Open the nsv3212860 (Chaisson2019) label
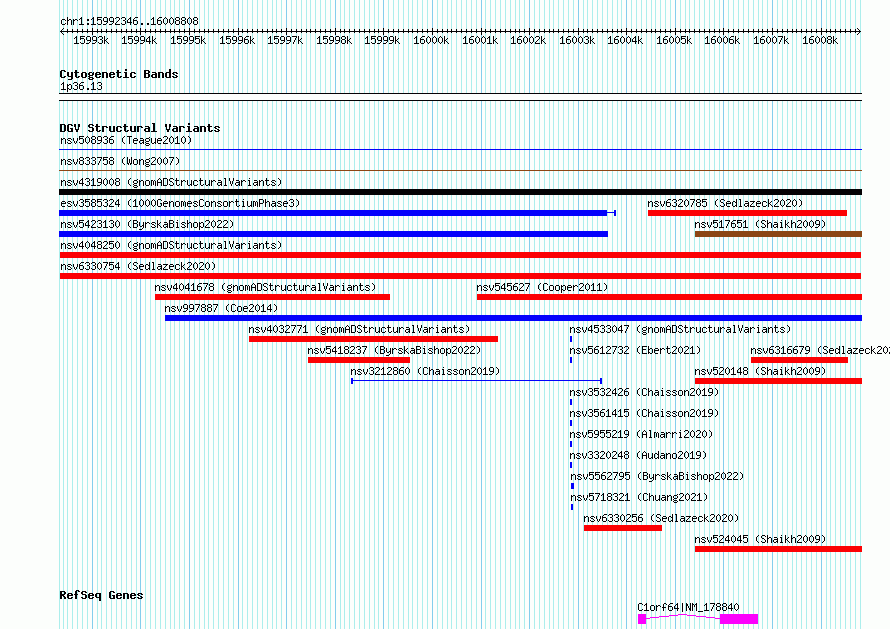The width and height of the screenshot is (890, 629). tap(425, 371)
